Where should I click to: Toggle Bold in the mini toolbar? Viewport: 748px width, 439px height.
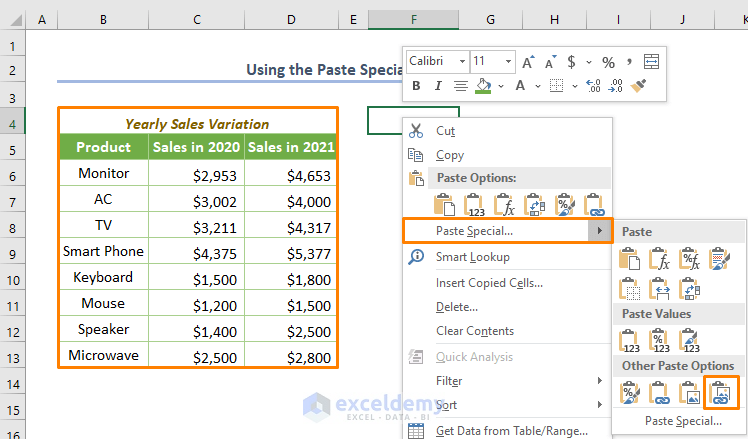pyautogui.click(x=417, y=86)
